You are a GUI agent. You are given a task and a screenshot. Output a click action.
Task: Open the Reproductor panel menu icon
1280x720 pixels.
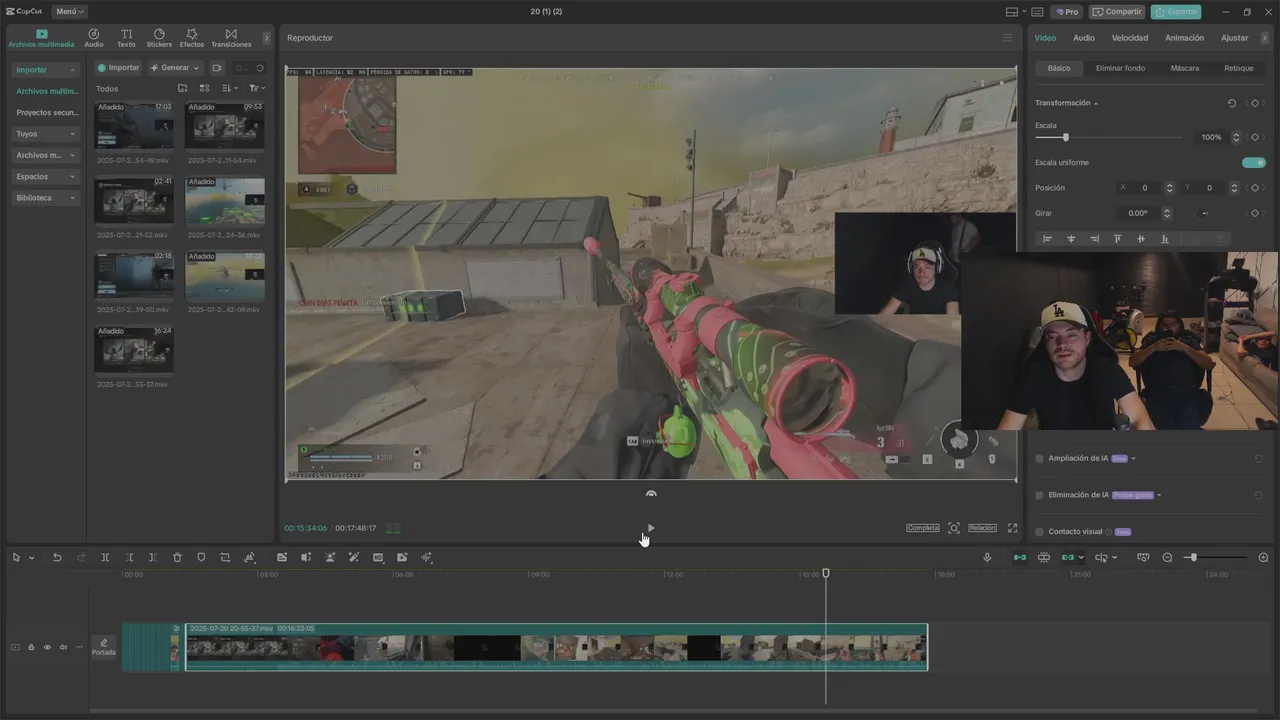1007,38
